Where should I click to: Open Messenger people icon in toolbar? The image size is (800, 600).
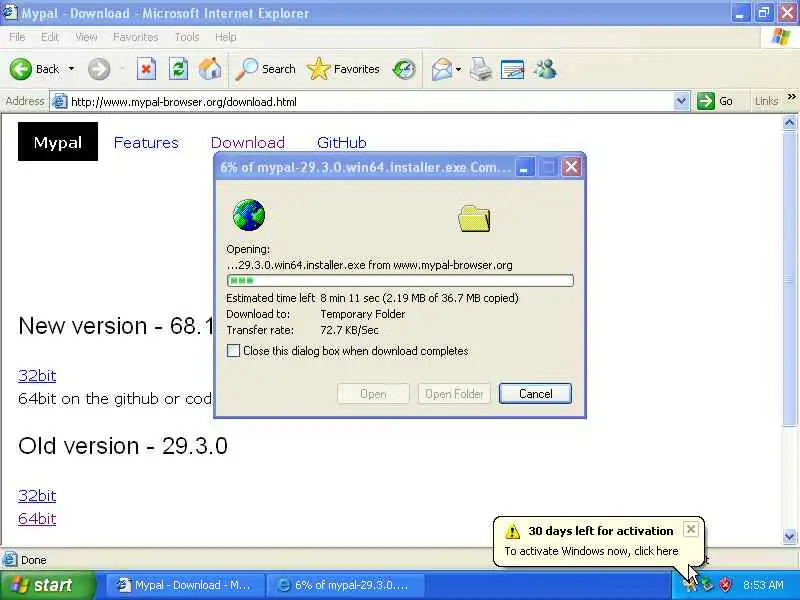point(545,69)
